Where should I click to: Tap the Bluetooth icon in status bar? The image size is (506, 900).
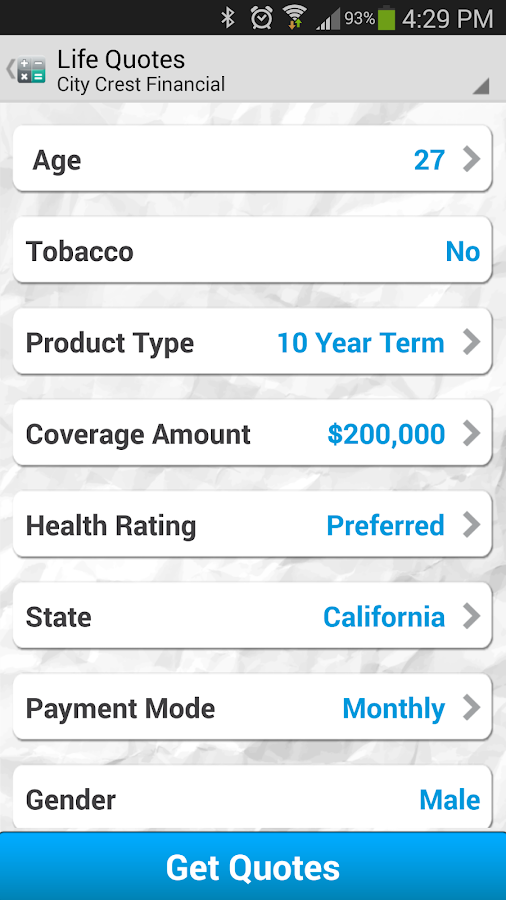click(228, 17)
